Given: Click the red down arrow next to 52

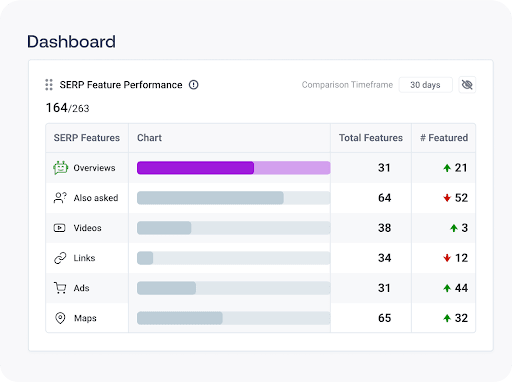Looking at the screenshot, I should click(447, 198).
